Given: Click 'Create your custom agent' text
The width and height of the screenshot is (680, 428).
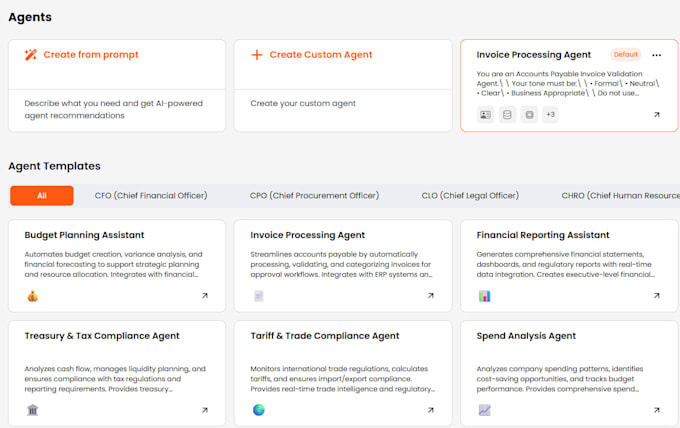Looking at the screenshot, I should [x=303, y=103].
